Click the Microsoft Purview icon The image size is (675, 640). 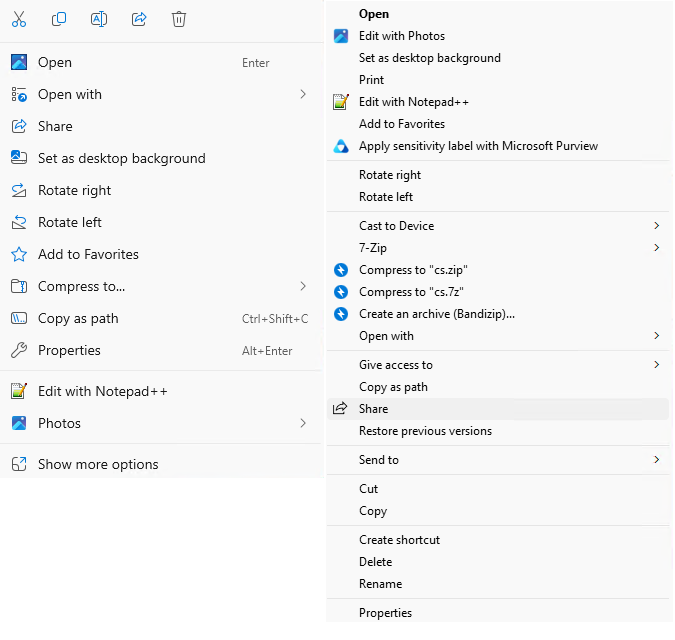(x=341, y=146)
